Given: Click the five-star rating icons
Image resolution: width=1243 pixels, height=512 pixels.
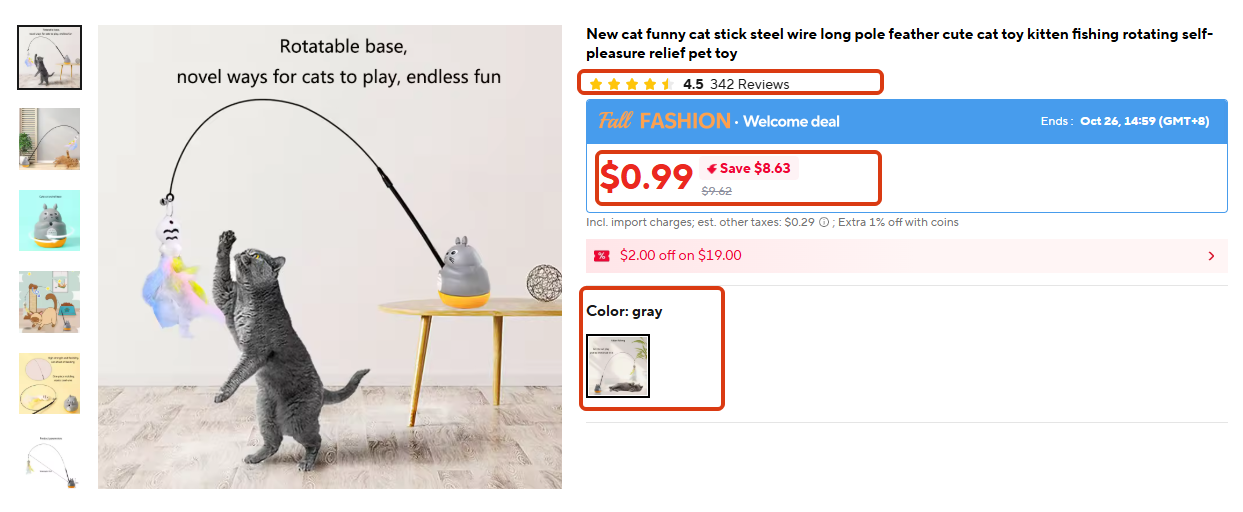Looking at the screenshot, I should click(631, 84).
